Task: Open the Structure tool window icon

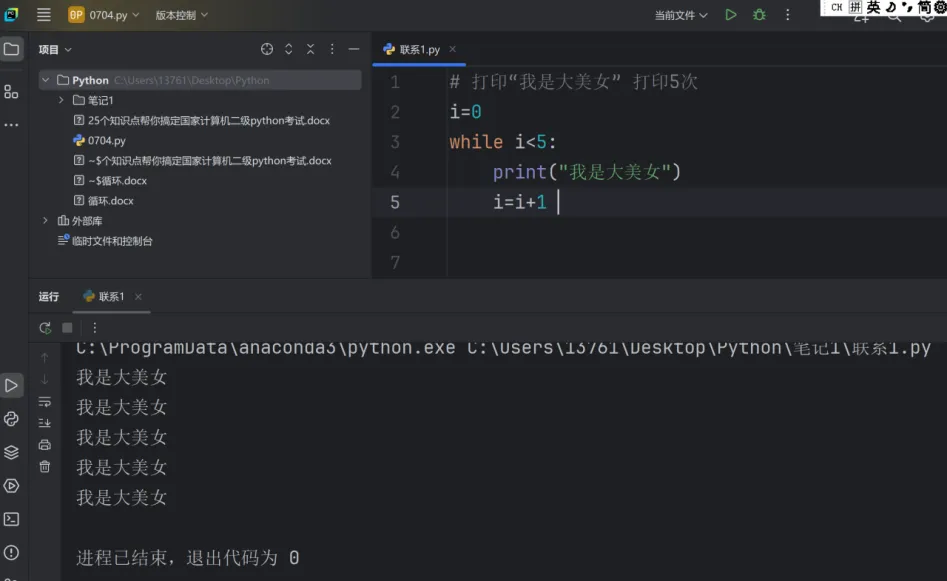Action: pyautogui.click(x=11, y=92)
